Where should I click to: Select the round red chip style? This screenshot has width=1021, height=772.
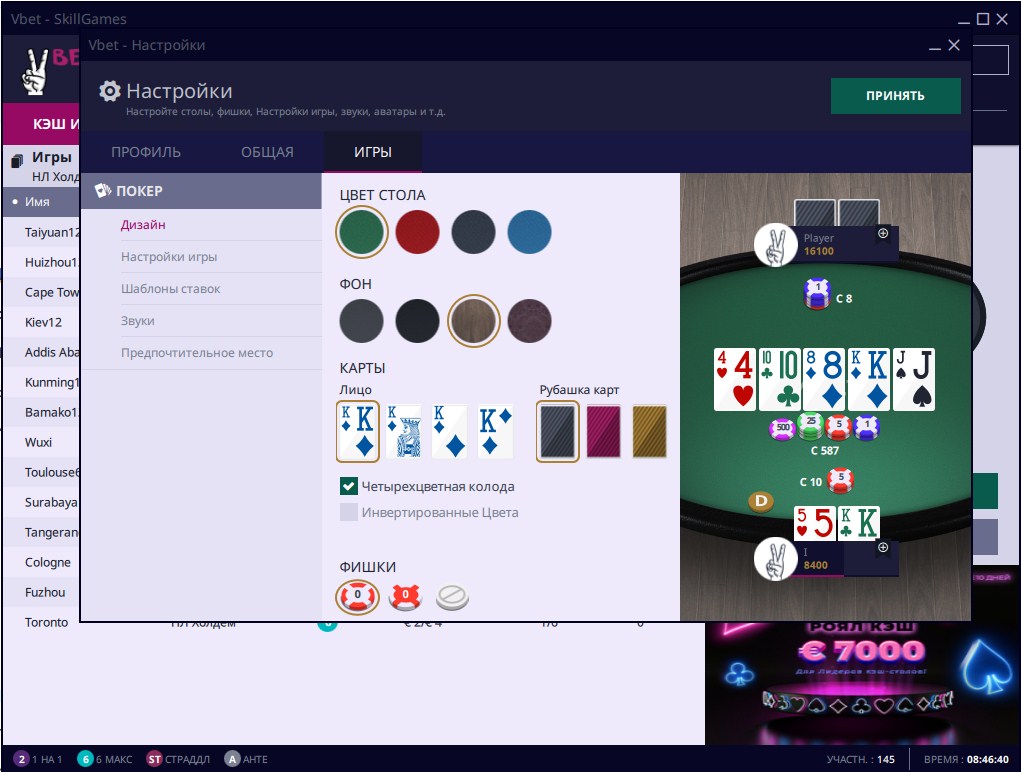pyautogui.click(x=357, y=597)
